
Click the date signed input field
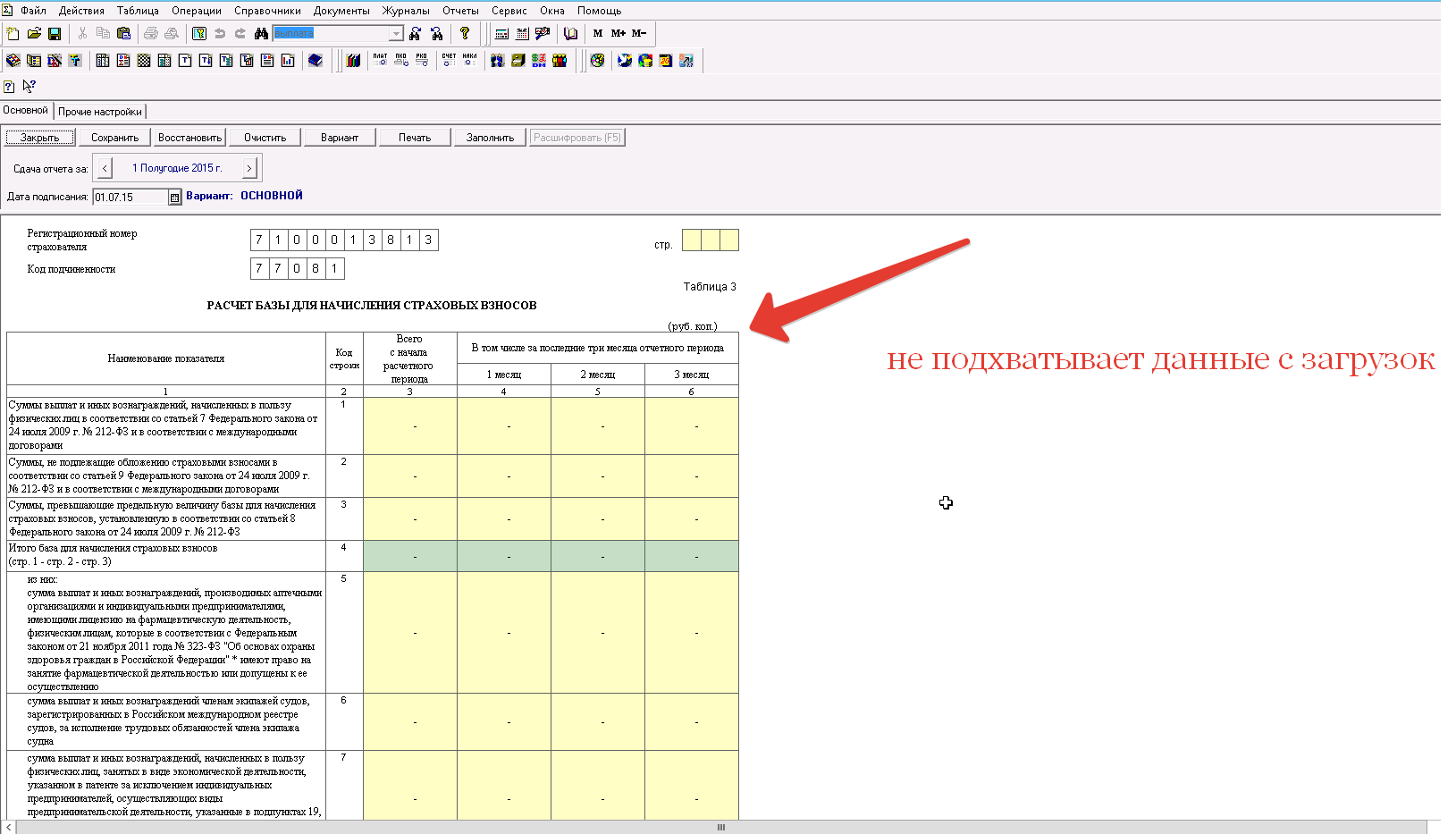pyautogui.click(x=130, y=198)
